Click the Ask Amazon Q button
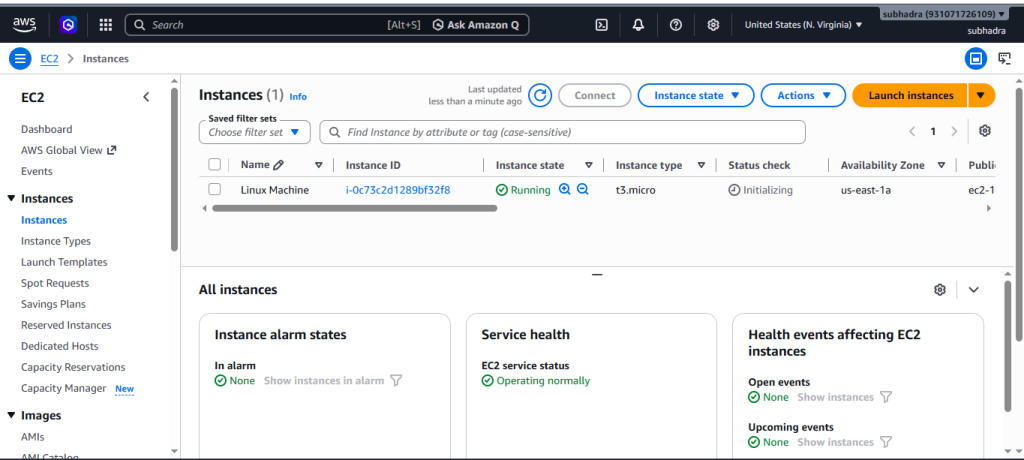Image resolution: width=1024 pixels, height=460 pixels. (476, 25)
